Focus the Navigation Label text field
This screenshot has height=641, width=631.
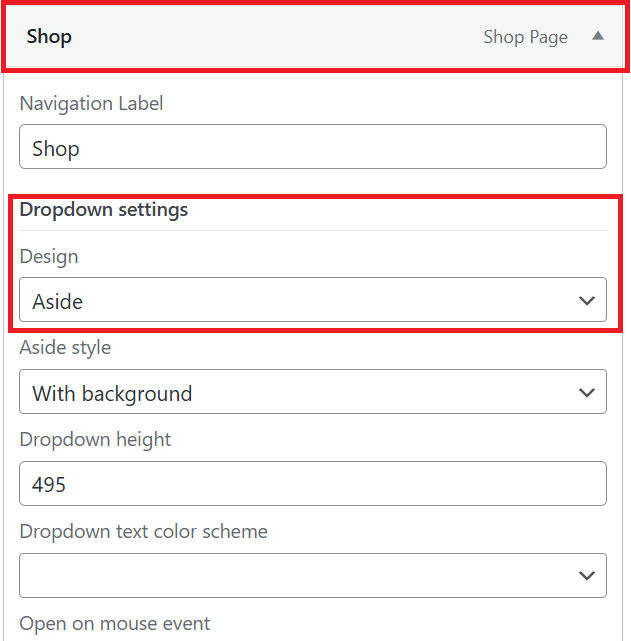click(x=313, y=146)
